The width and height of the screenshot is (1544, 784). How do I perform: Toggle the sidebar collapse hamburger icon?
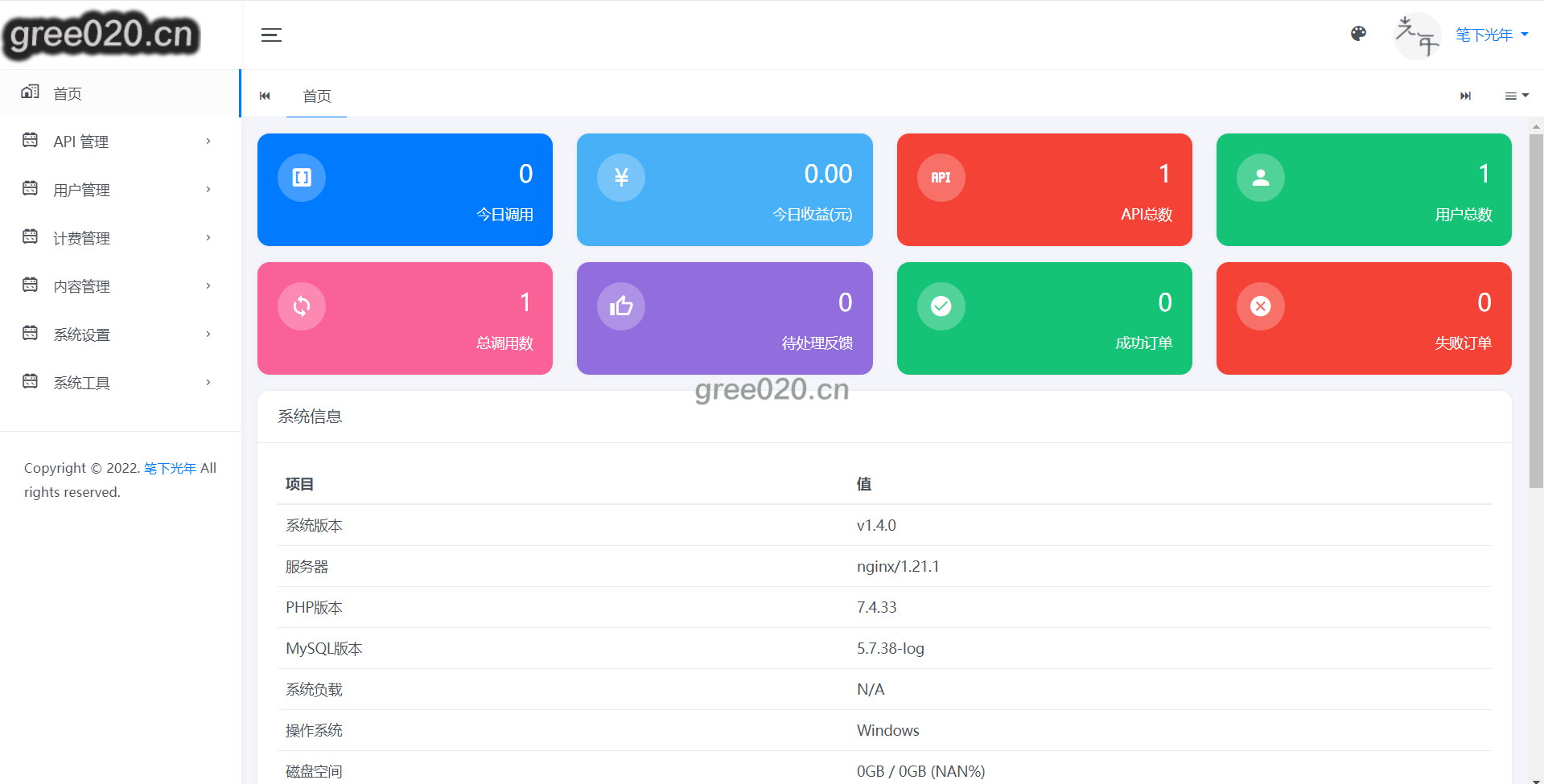point(271,35)
